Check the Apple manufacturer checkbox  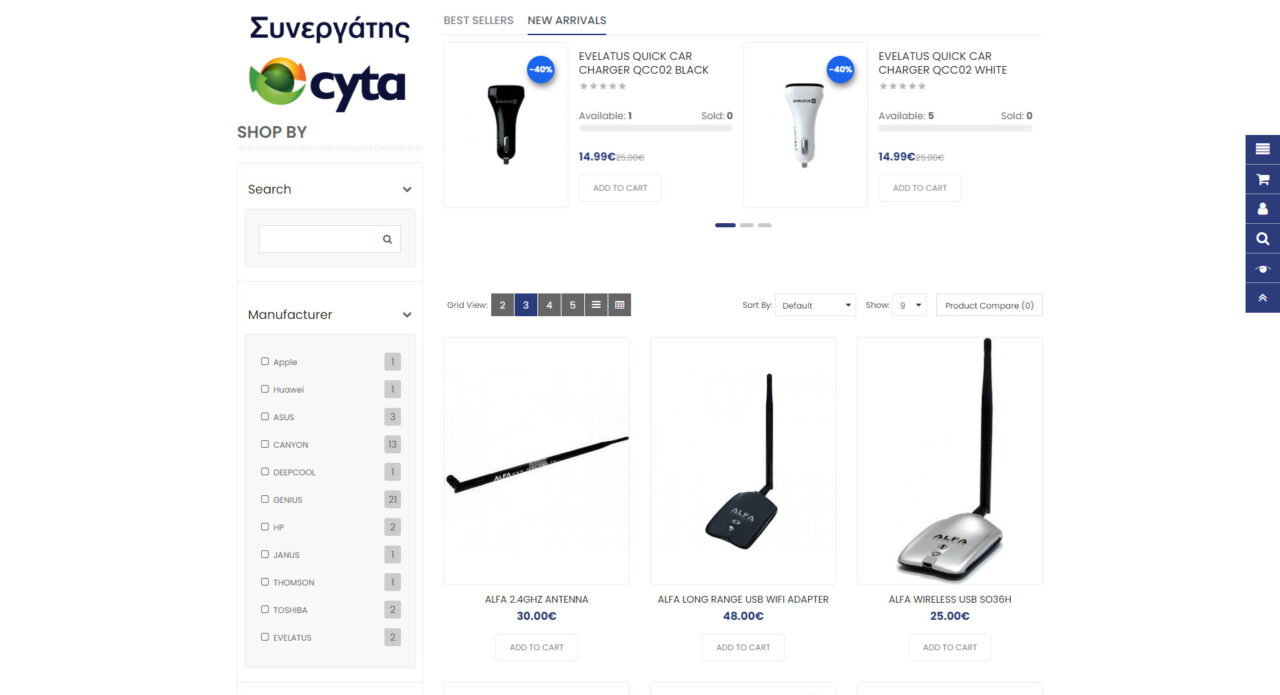point(265,362)
